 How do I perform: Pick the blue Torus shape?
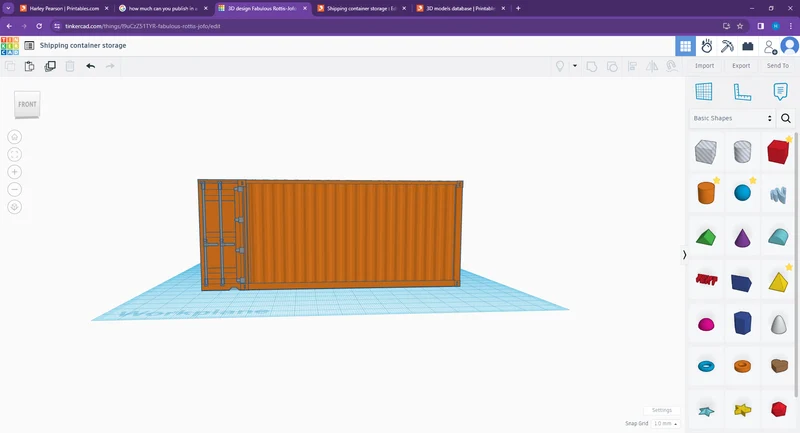click(x=706, y=366)
